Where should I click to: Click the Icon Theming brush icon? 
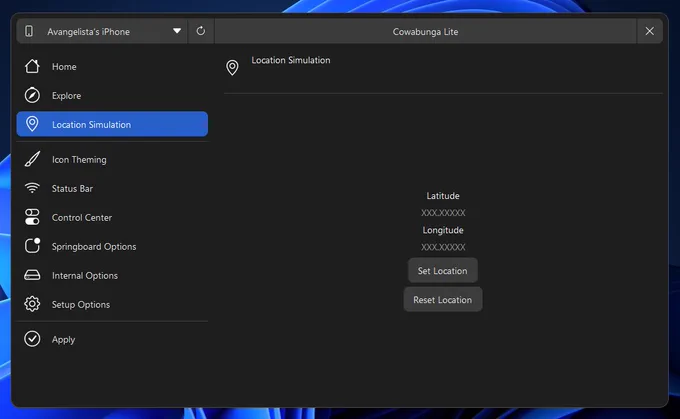(x=32, y=159)
